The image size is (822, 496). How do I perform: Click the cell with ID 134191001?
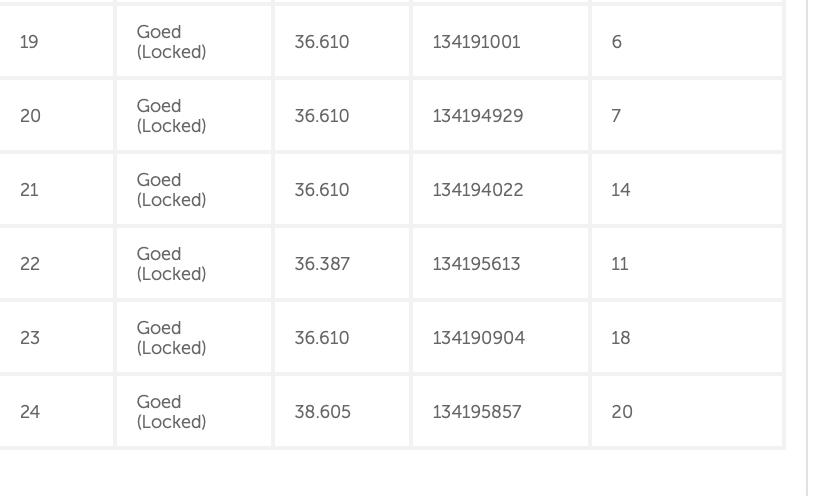[x=476, y=42]
